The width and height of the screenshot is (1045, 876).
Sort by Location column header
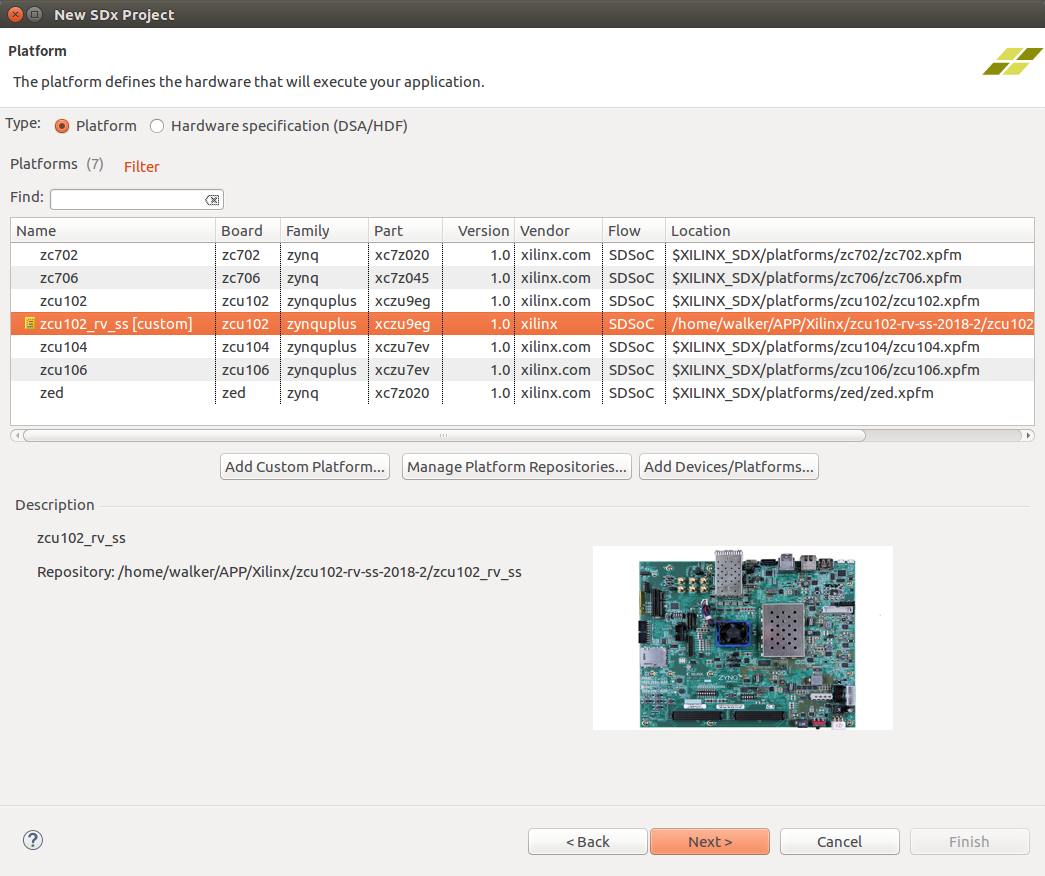click(x=850, y=231)
